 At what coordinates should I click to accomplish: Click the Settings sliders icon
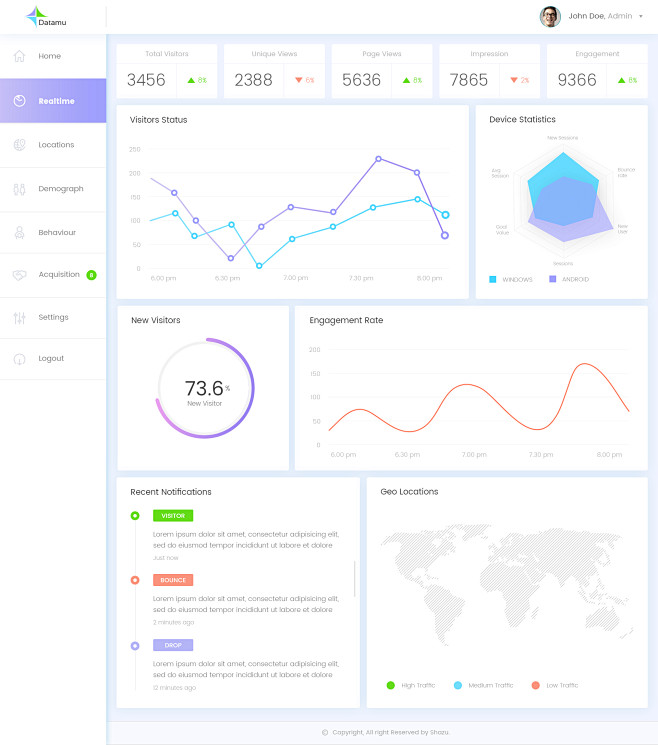click(x=19, y=317)
